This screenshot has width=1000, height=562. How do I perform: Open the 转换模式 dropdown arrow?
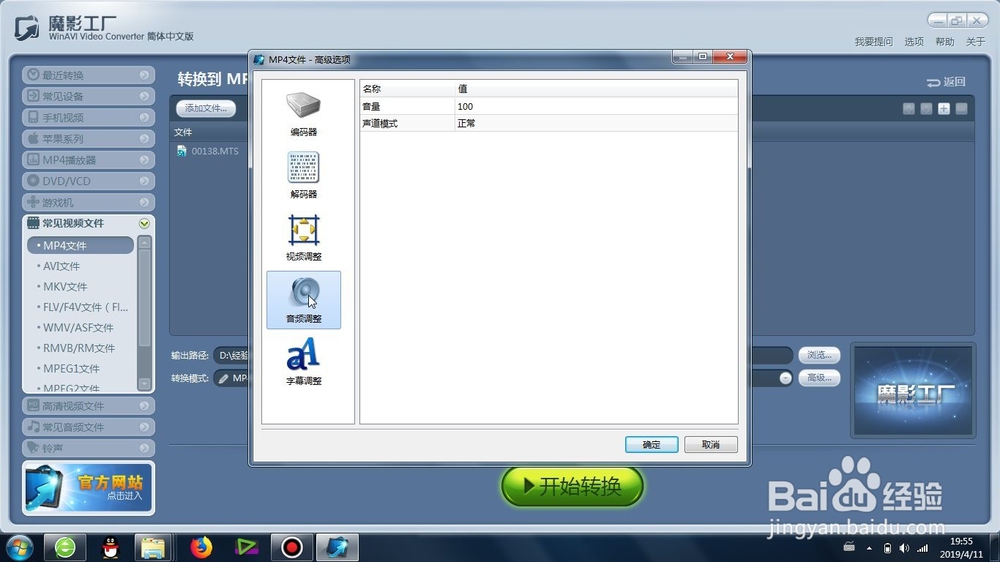click(785, 378)
